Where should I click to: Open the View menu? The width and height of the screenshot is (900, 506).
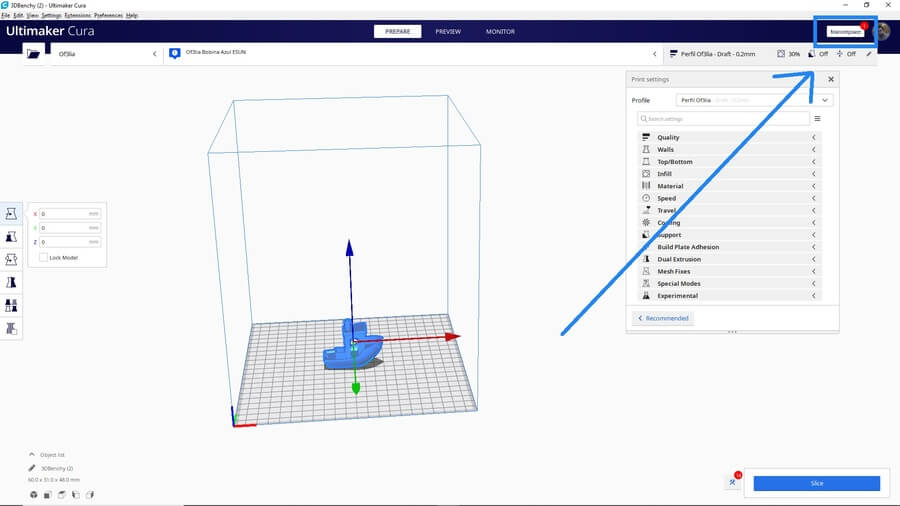coord(33,15)
